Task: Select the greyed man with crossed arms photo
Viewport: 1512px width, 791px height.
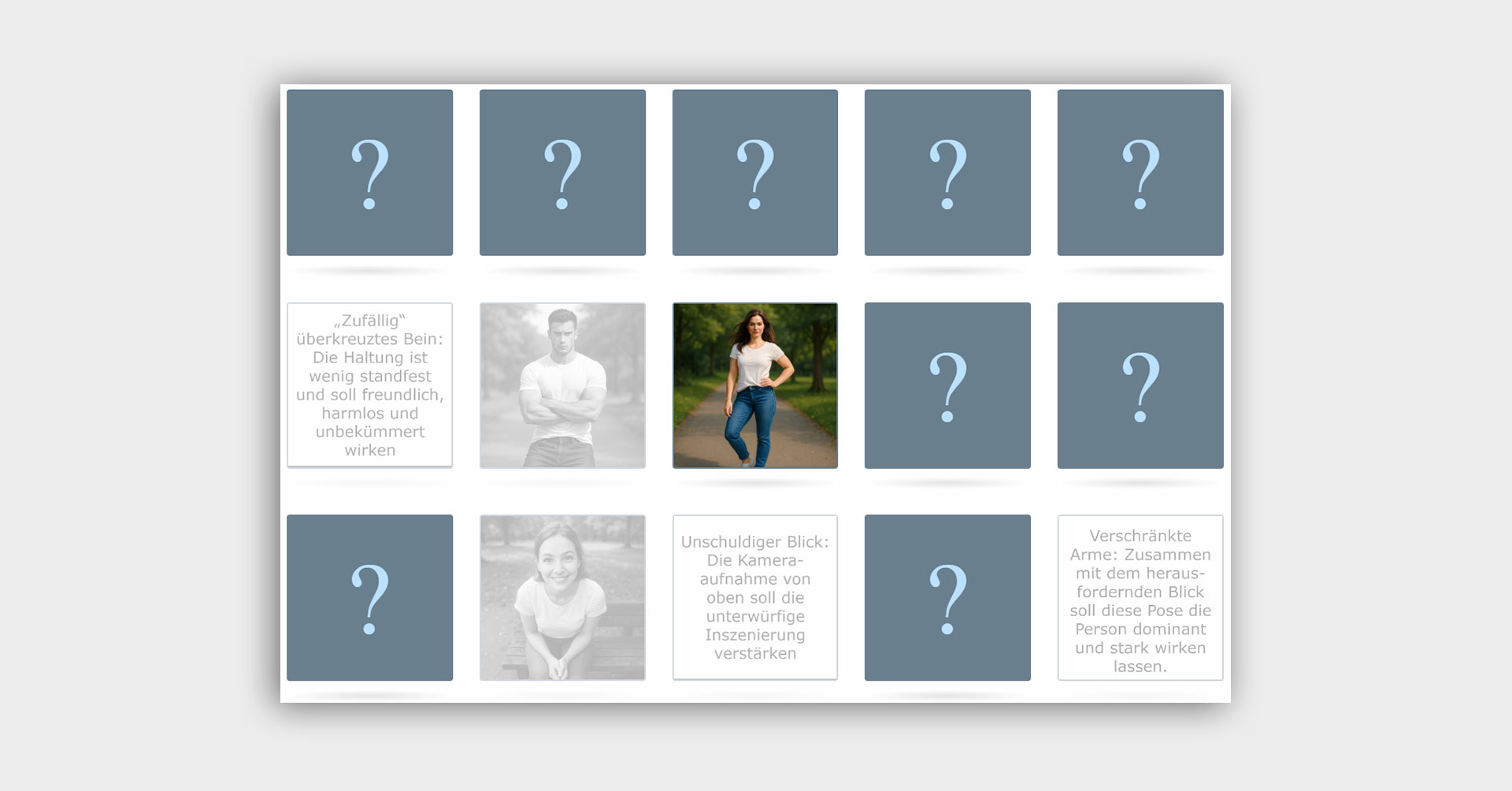Action: [562, 385]
